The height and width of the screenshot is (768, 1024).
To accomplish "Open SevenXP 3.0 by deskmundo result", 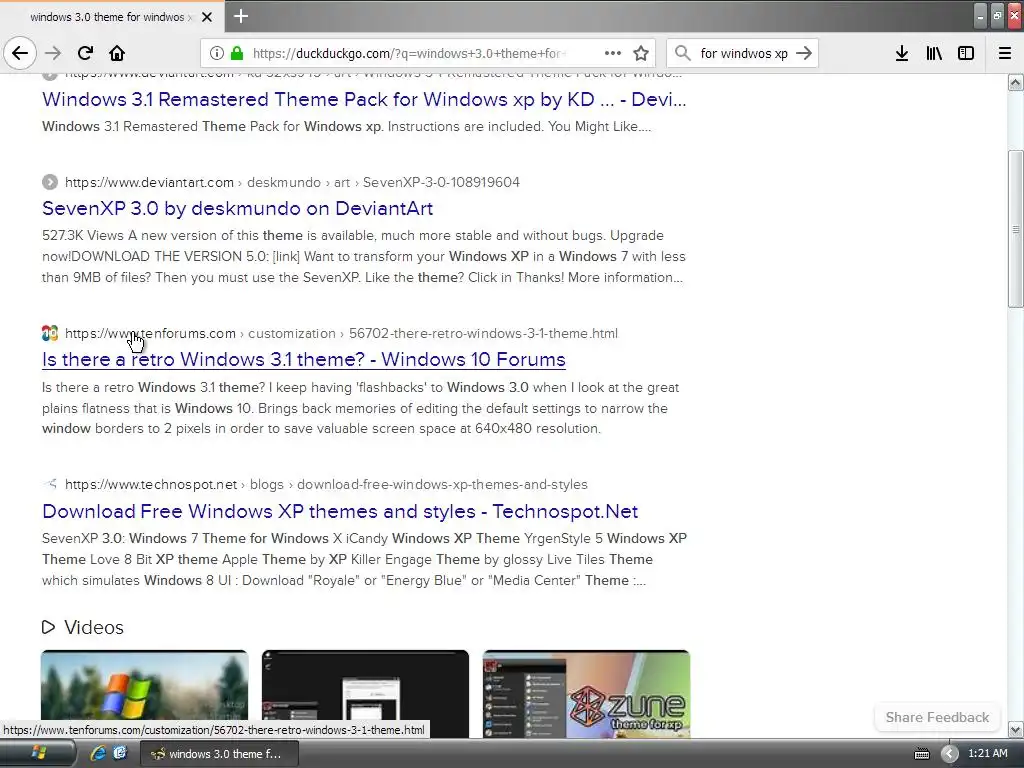I will pos(237,208).
